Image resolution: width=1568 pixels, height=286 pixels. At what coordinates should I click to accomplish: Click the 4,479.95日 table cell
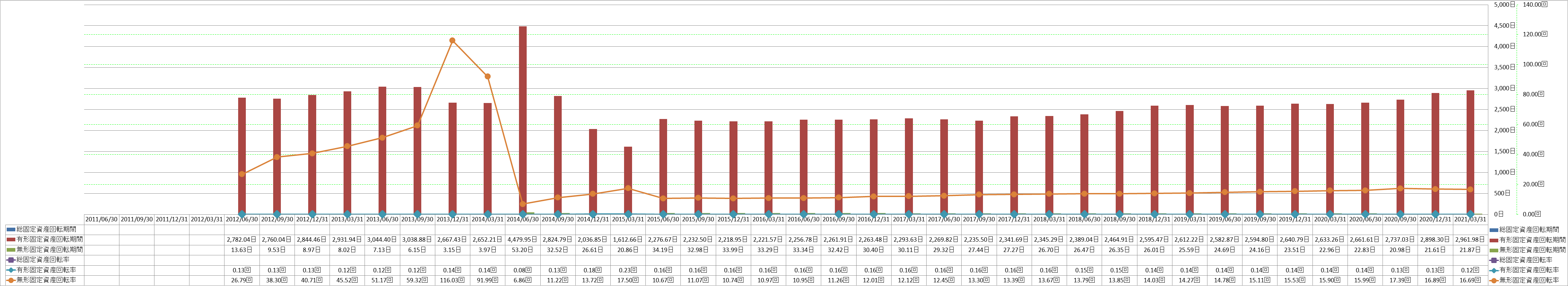(x=523, y=240)
